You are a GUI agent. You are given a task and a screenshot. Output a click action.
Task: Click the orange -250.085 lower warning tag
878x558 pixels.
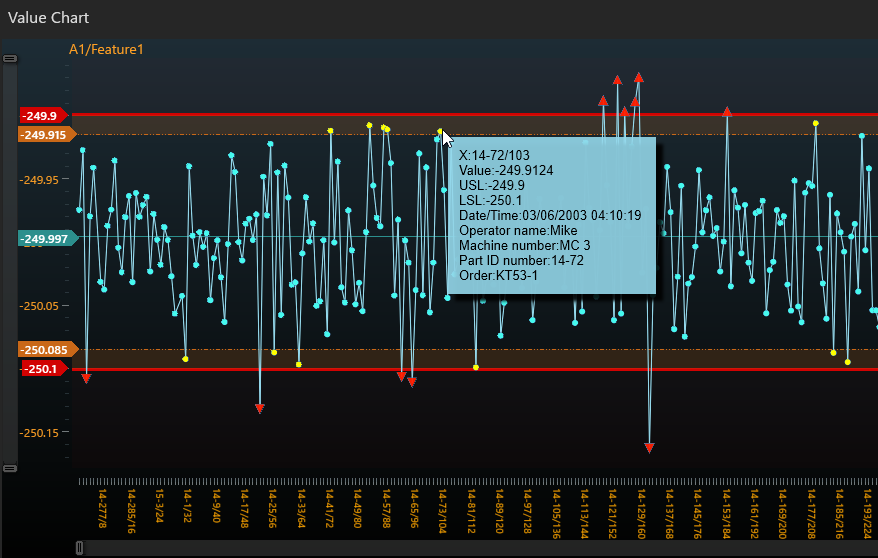click(x=45, y=350)
